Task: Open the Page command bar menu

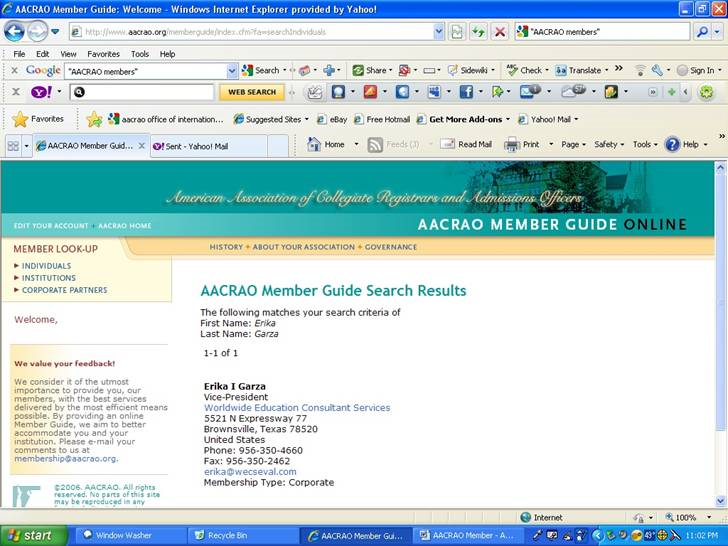Action: (573, 144)
